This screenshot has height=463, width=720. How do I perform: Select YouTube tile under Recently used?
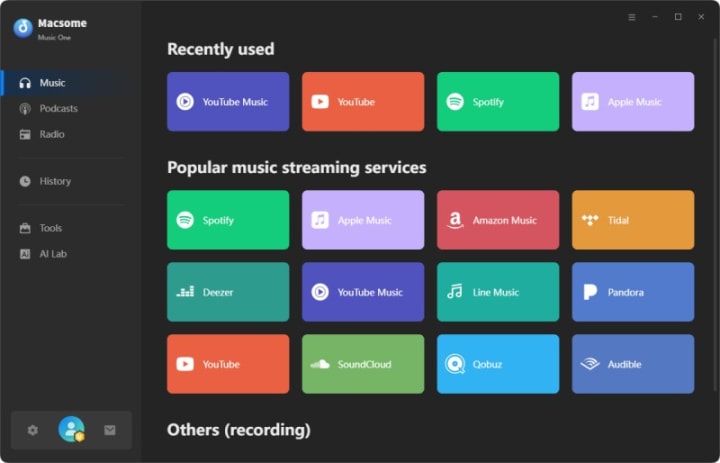(x=363, y=102)
